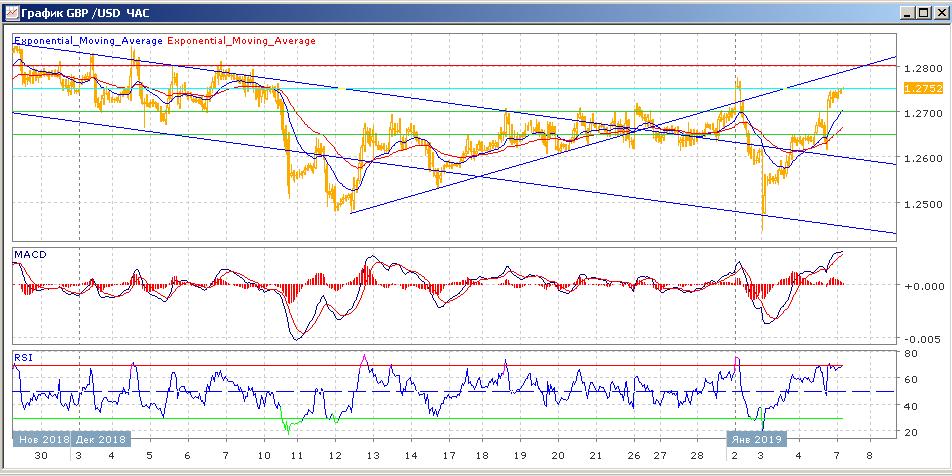The image size is (952, 476).
Task: Select the blue Exponential_Moving_Average legend label
Action: (87, 41)
